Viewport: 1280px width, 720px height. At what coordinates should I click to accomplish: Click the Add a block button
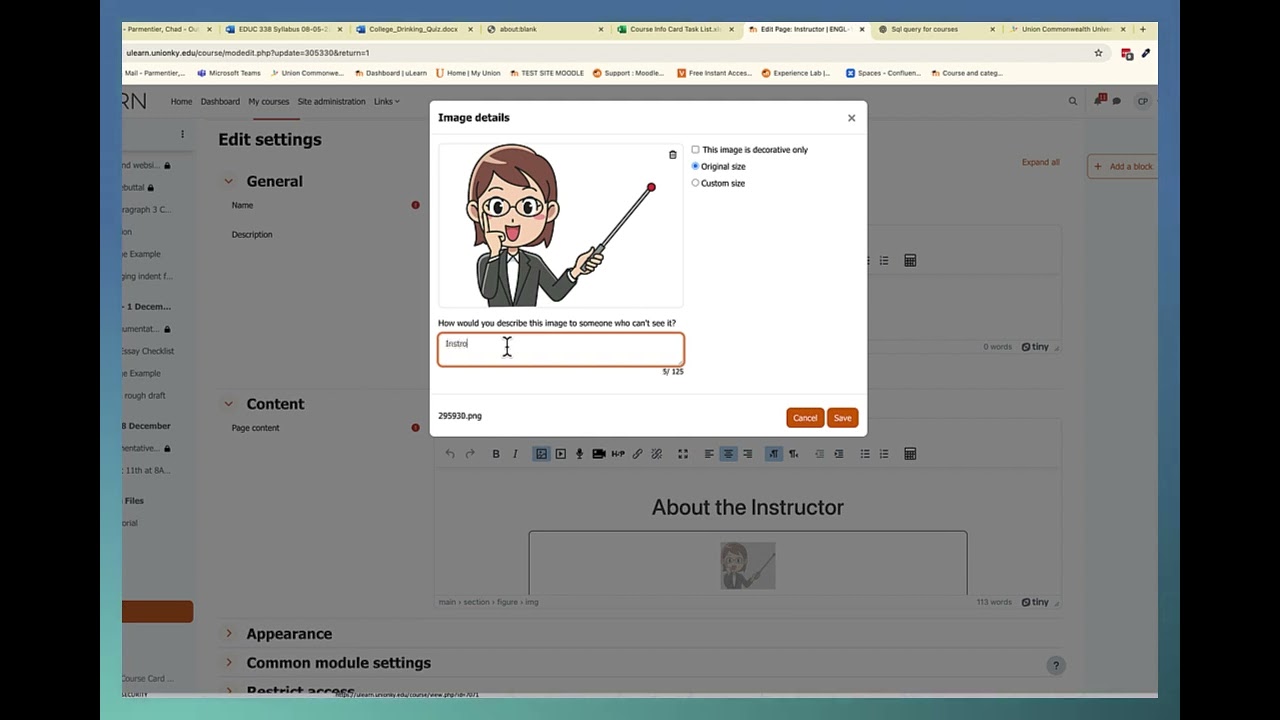tap(1123, 166)
